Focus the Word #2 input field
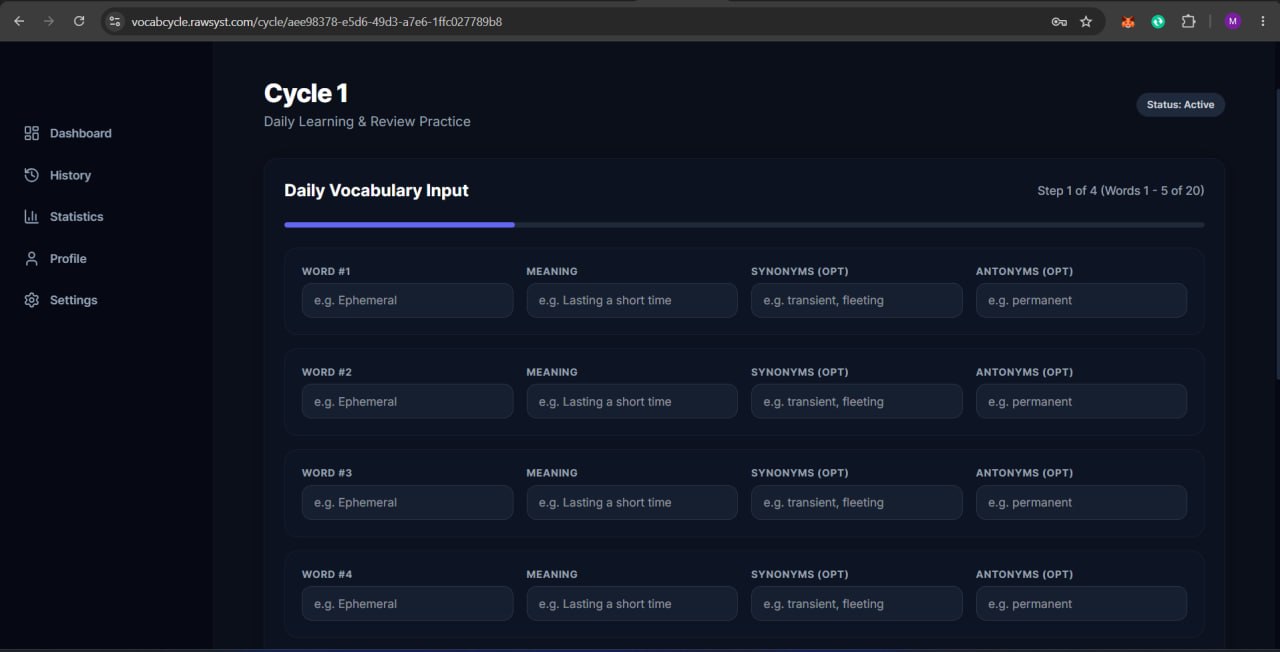Image resolution: width=1280 pixels, height=652 pixels. tap(407, 401)
